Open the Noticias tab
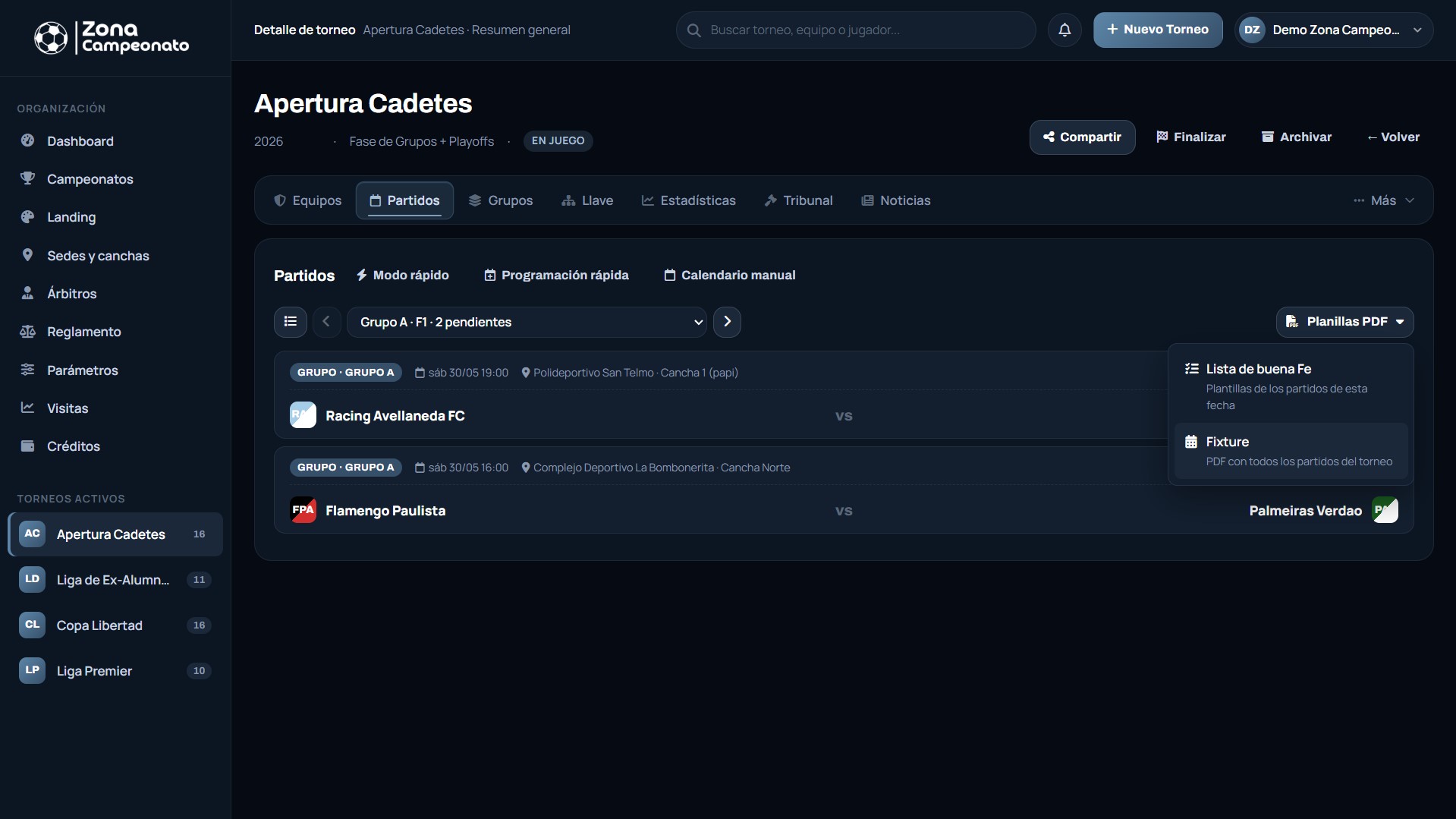Screen dimensions: 1456x819 [896, 200]
